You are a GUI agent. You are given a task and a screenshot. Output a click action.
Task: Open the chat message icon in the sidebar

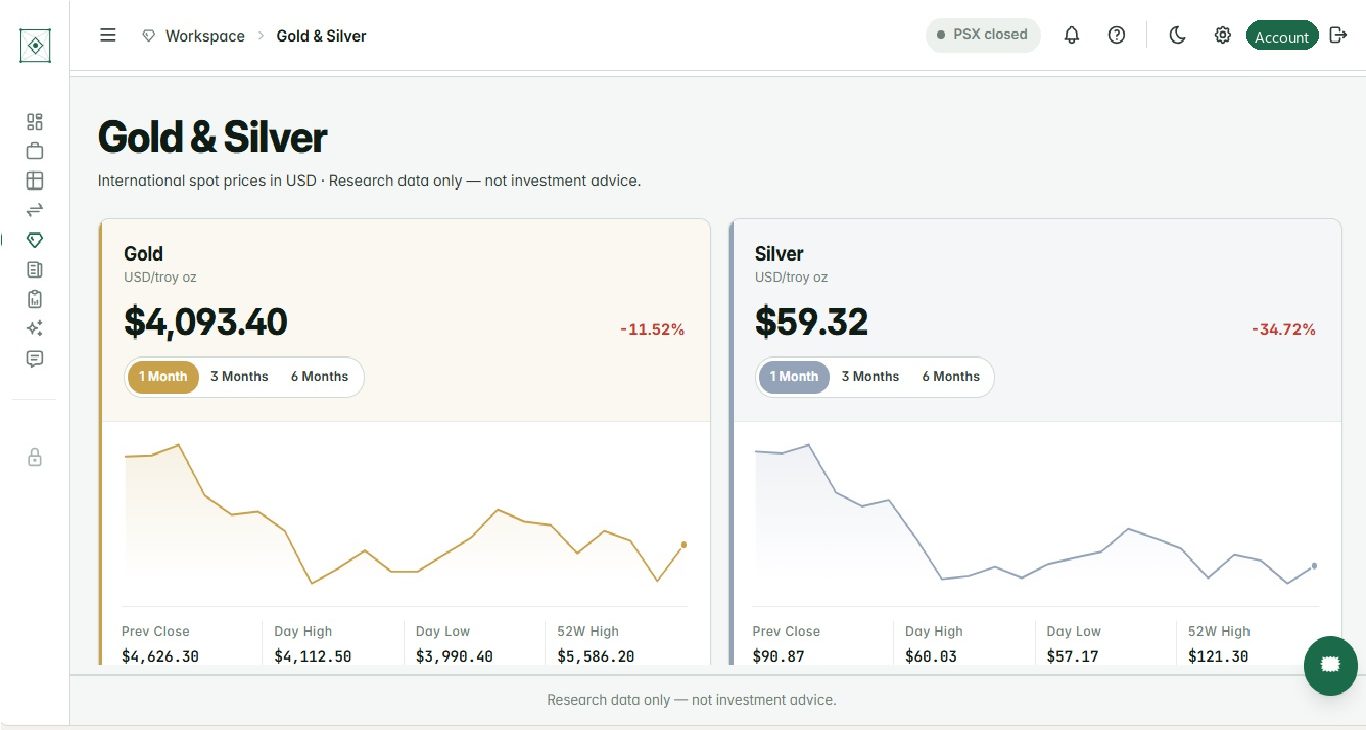tap(35, 358)
